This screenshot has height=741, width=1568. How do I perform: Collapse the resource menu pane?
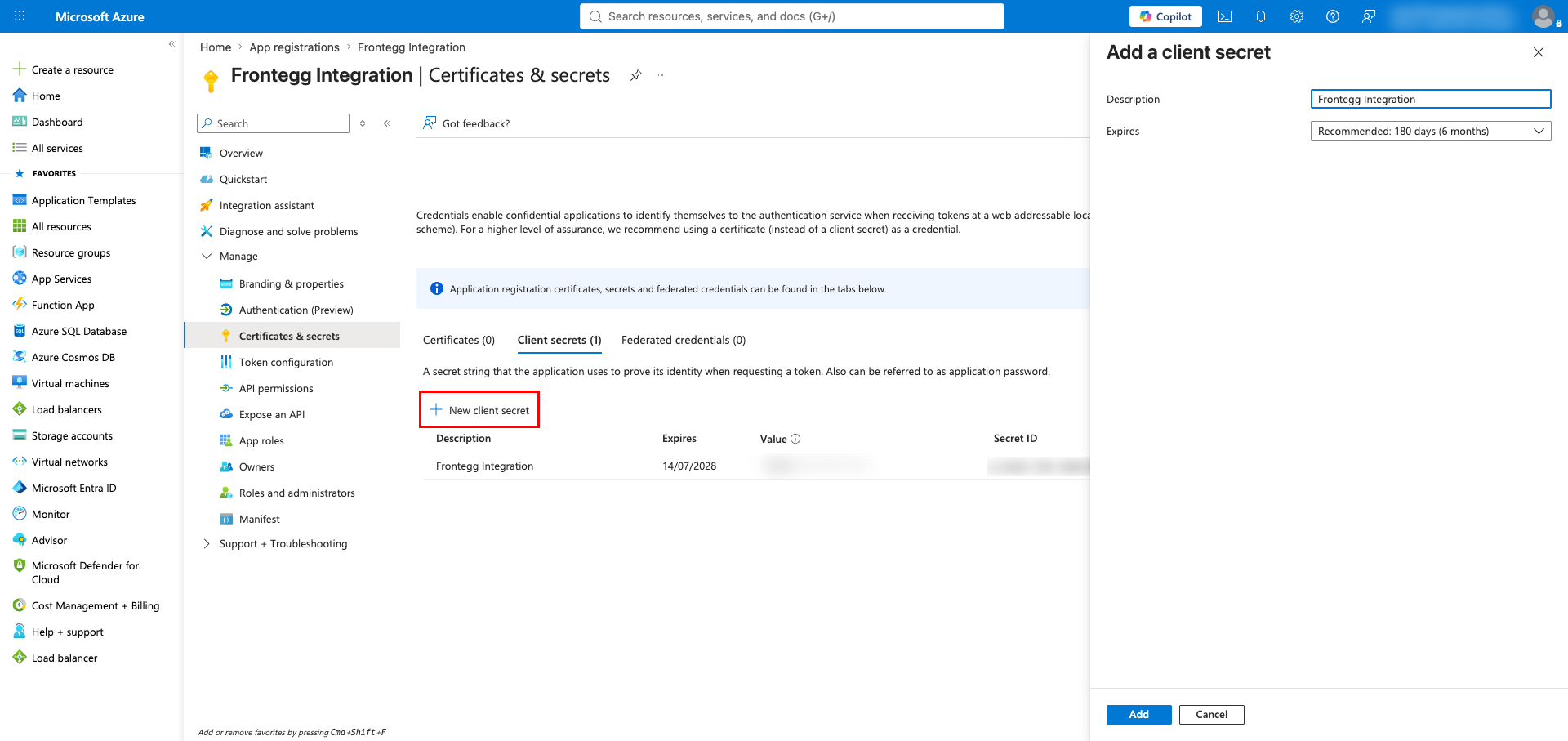387,123
